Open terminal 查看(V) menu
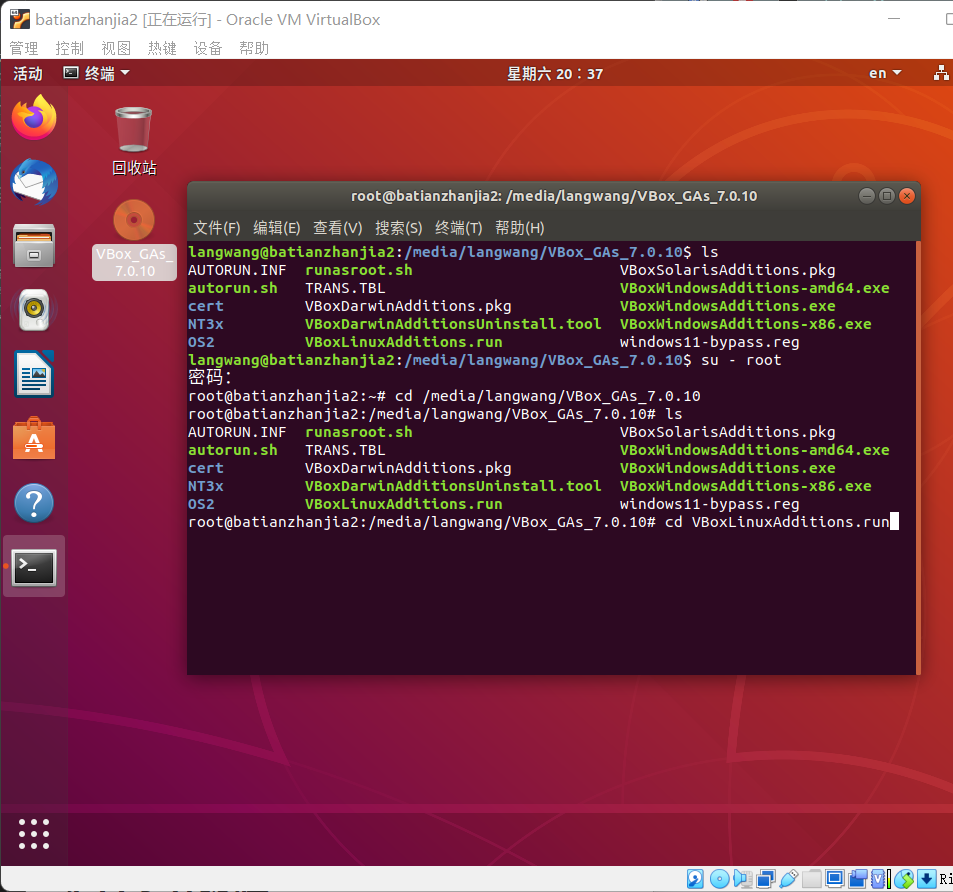 (337, 228)
